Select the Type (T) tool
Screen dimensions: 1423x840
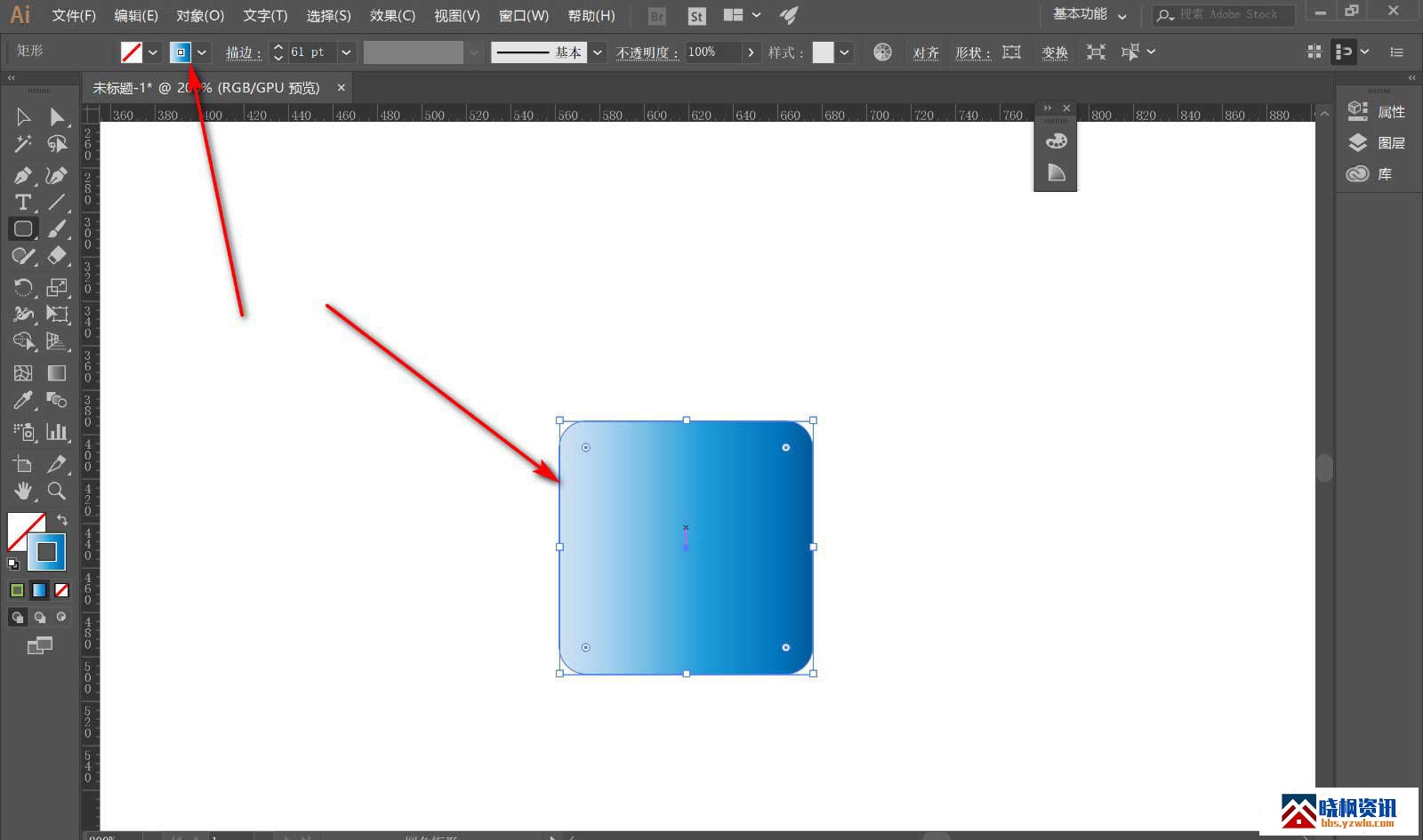pos(23,203)
